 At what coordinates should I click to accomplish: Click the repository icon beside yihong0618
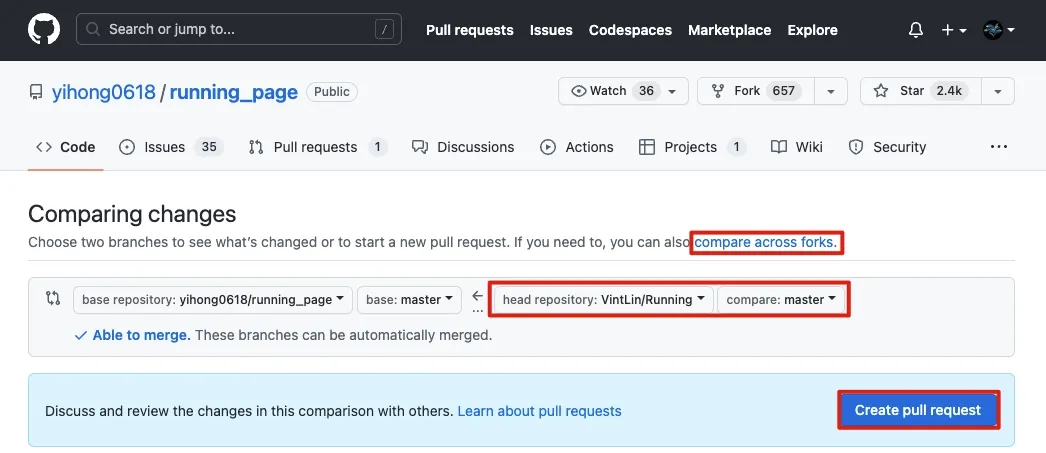click(36, 92)
